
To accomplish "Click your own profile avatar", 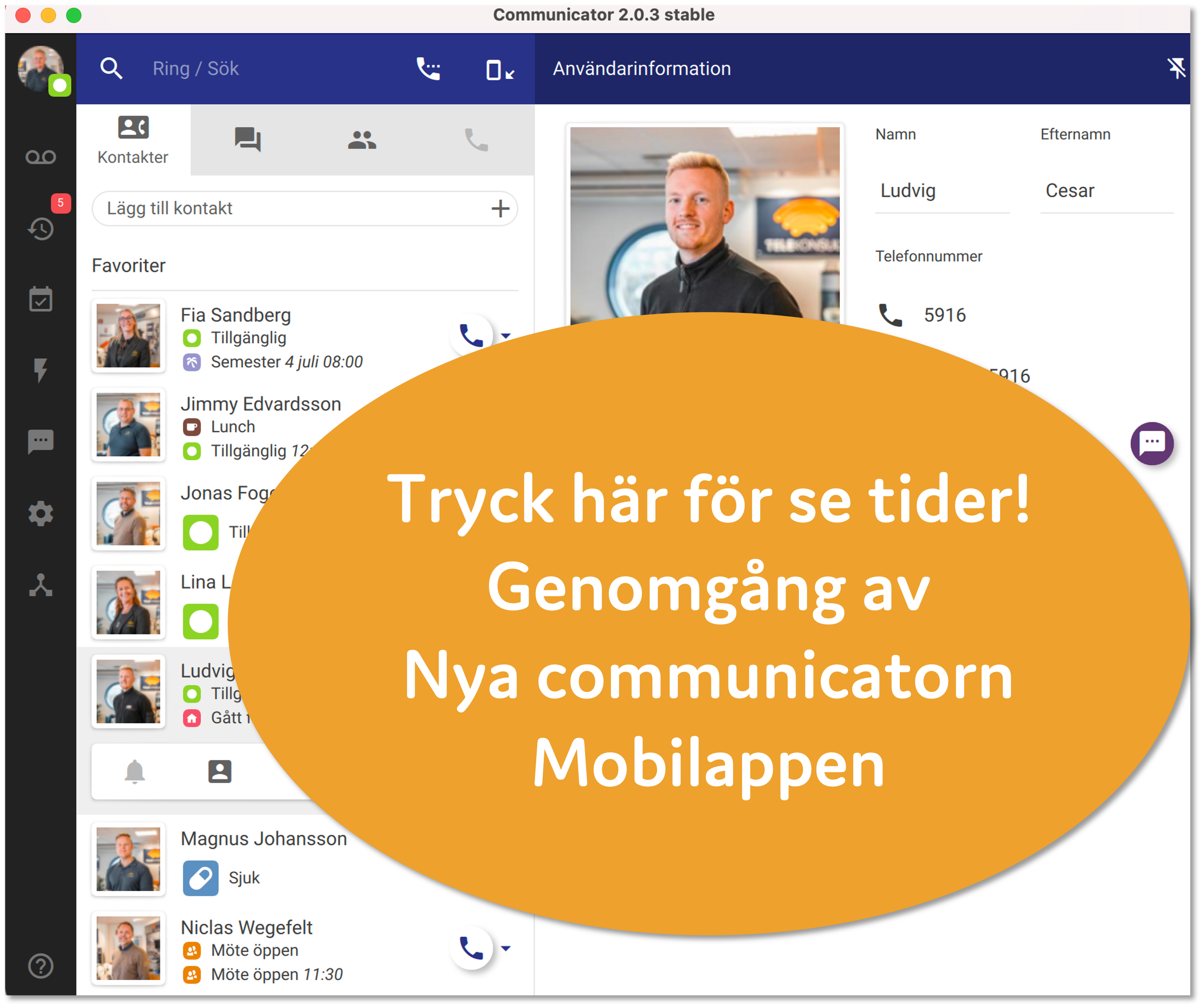I will [41, 69].
